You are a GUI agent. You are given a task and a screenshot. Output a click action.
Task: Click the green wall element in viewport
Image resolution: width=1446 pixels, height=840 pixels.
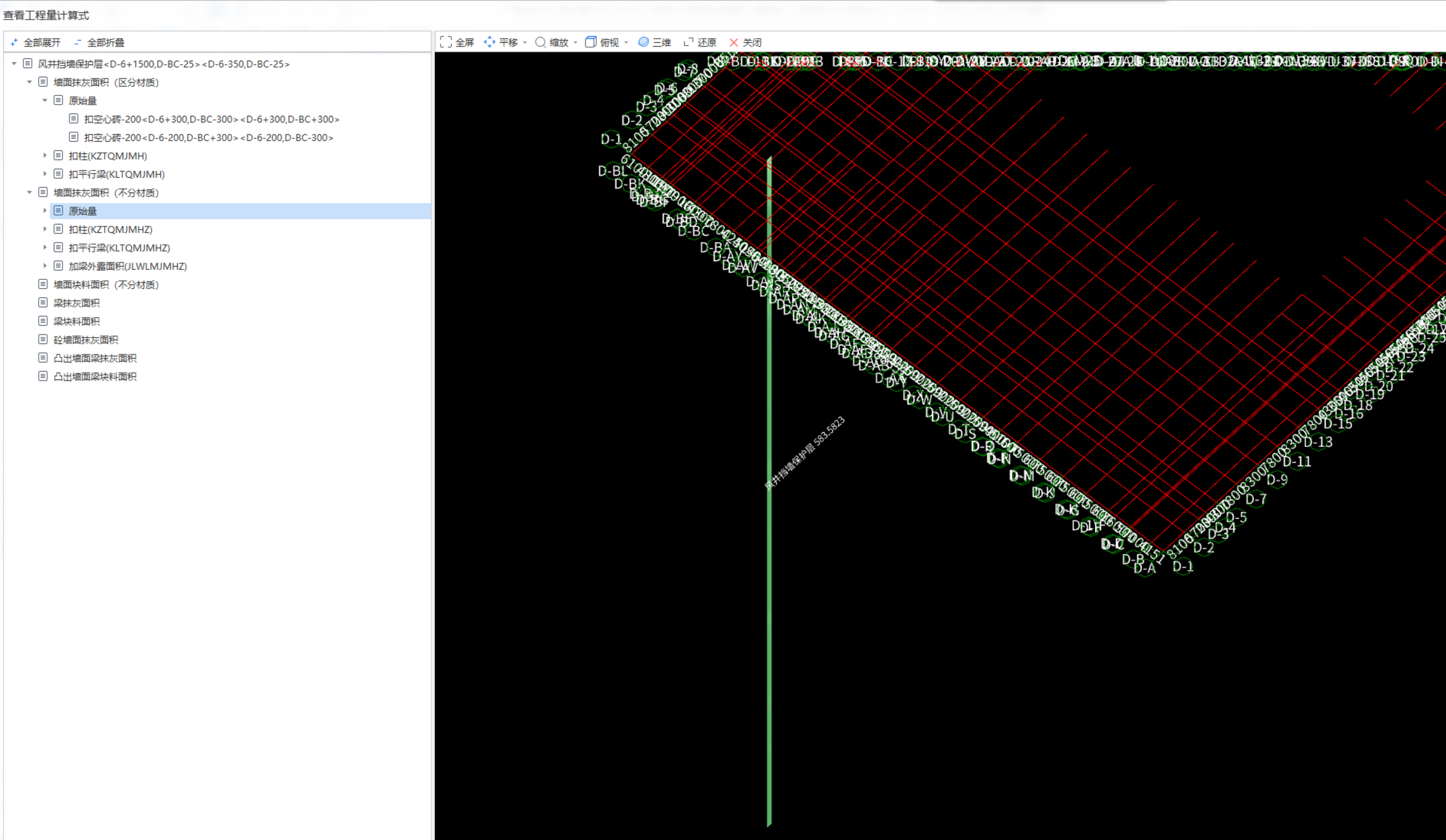point(769,491)
